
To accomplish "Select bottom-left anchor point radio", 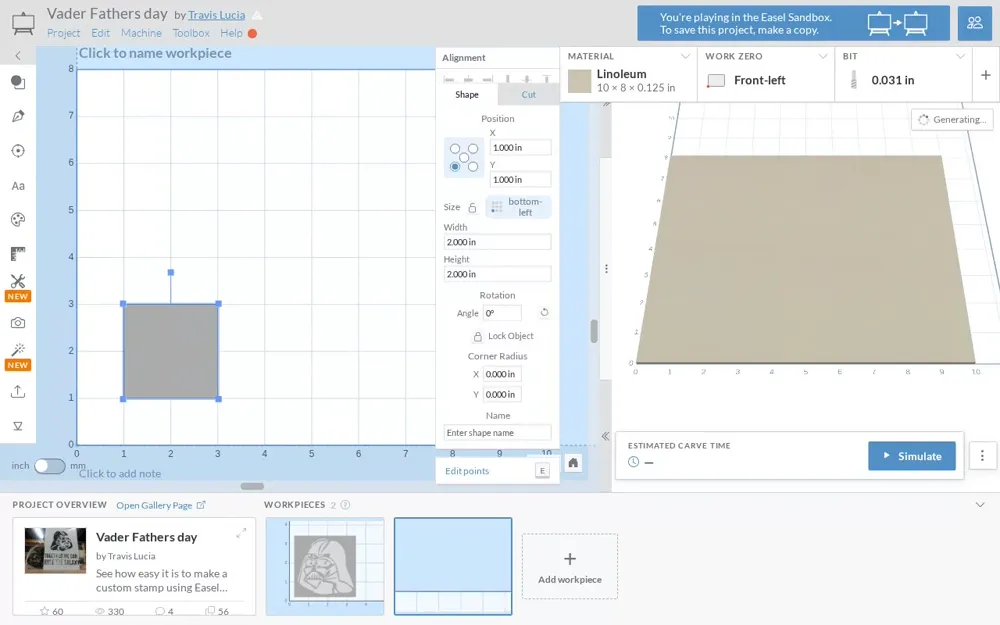I will coord(455,166).
